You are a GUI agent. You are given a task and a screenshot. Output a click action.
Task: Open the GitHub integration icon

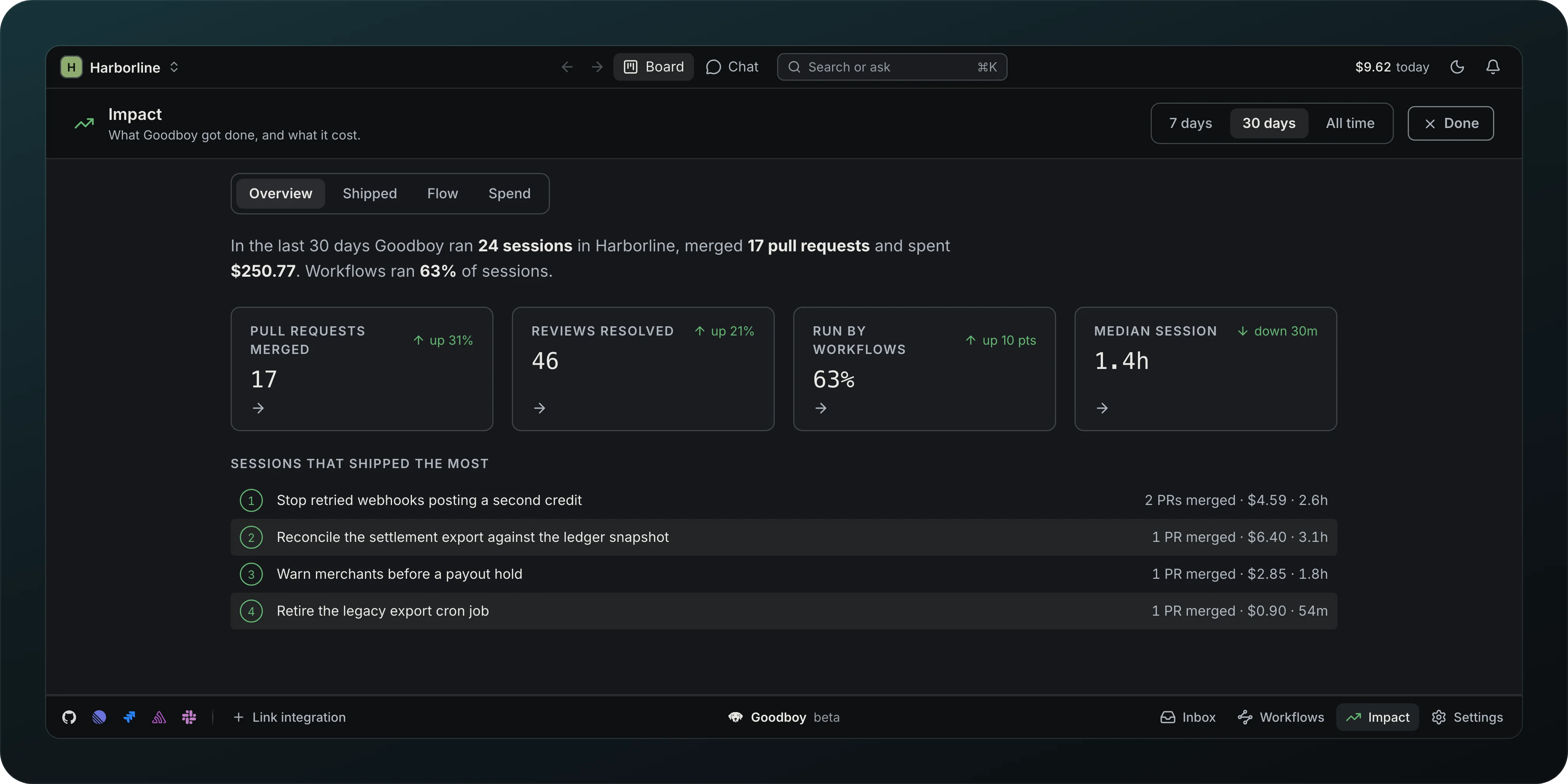coord(70,717)
